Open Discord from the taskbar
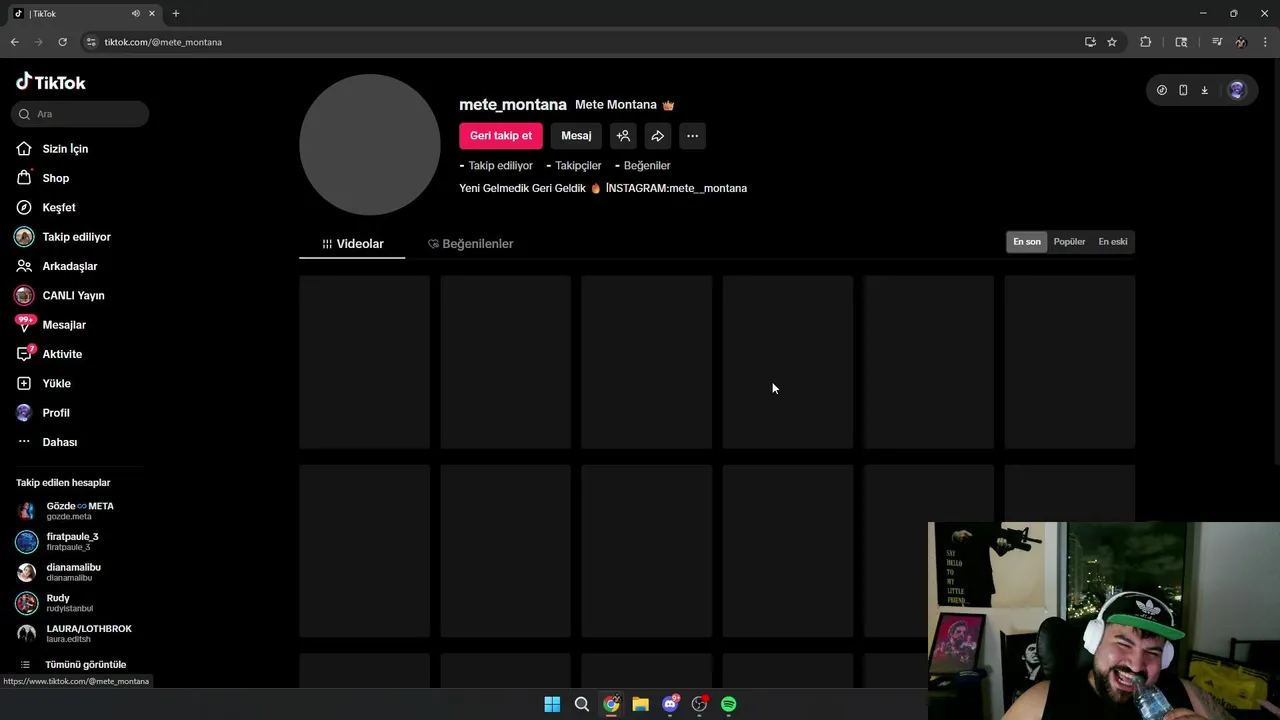This screenshot has width=1280, height=720. 670,704
